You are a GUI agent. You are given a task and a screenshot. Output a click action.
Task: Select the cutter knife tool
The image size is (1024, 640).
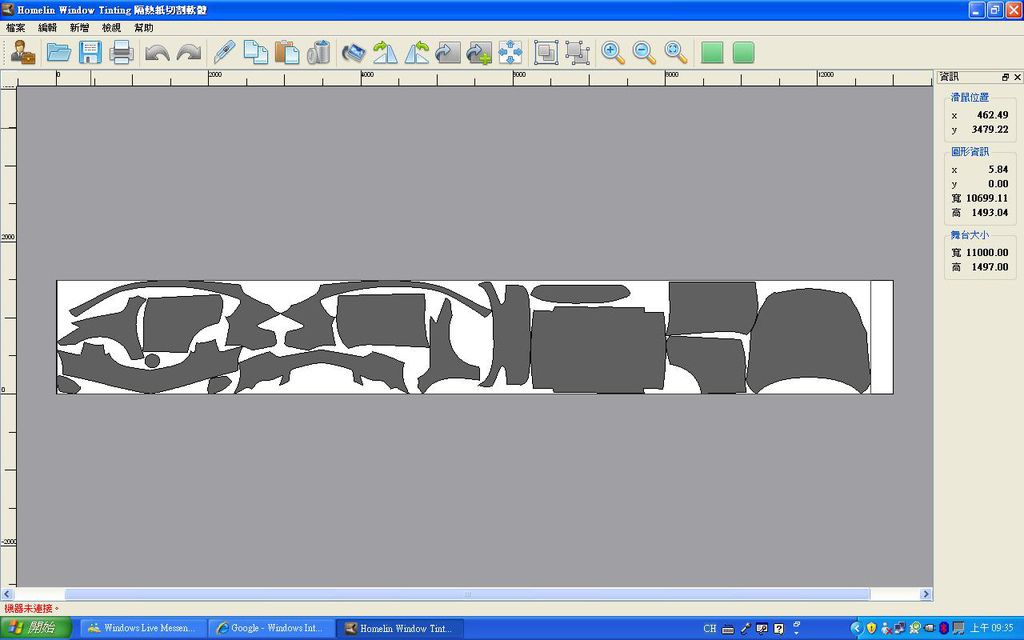click(x=224, y=52)
